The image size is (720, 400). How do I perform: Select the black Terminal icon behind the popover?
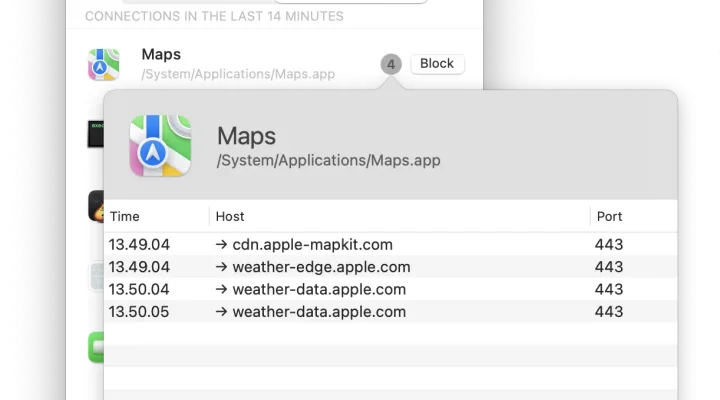(96, 134)
